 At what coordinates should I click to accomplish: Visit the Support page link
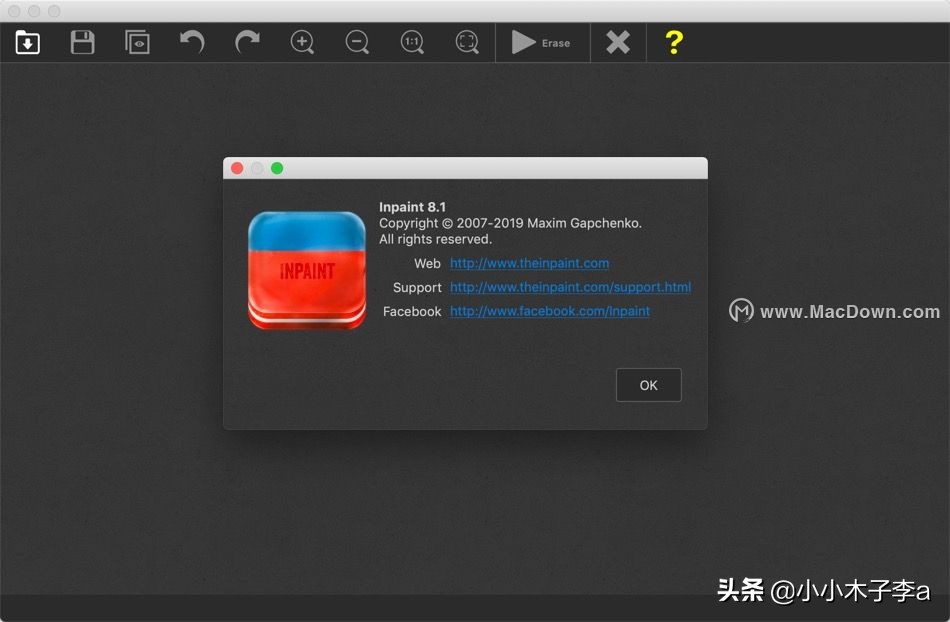coord(570,287)
